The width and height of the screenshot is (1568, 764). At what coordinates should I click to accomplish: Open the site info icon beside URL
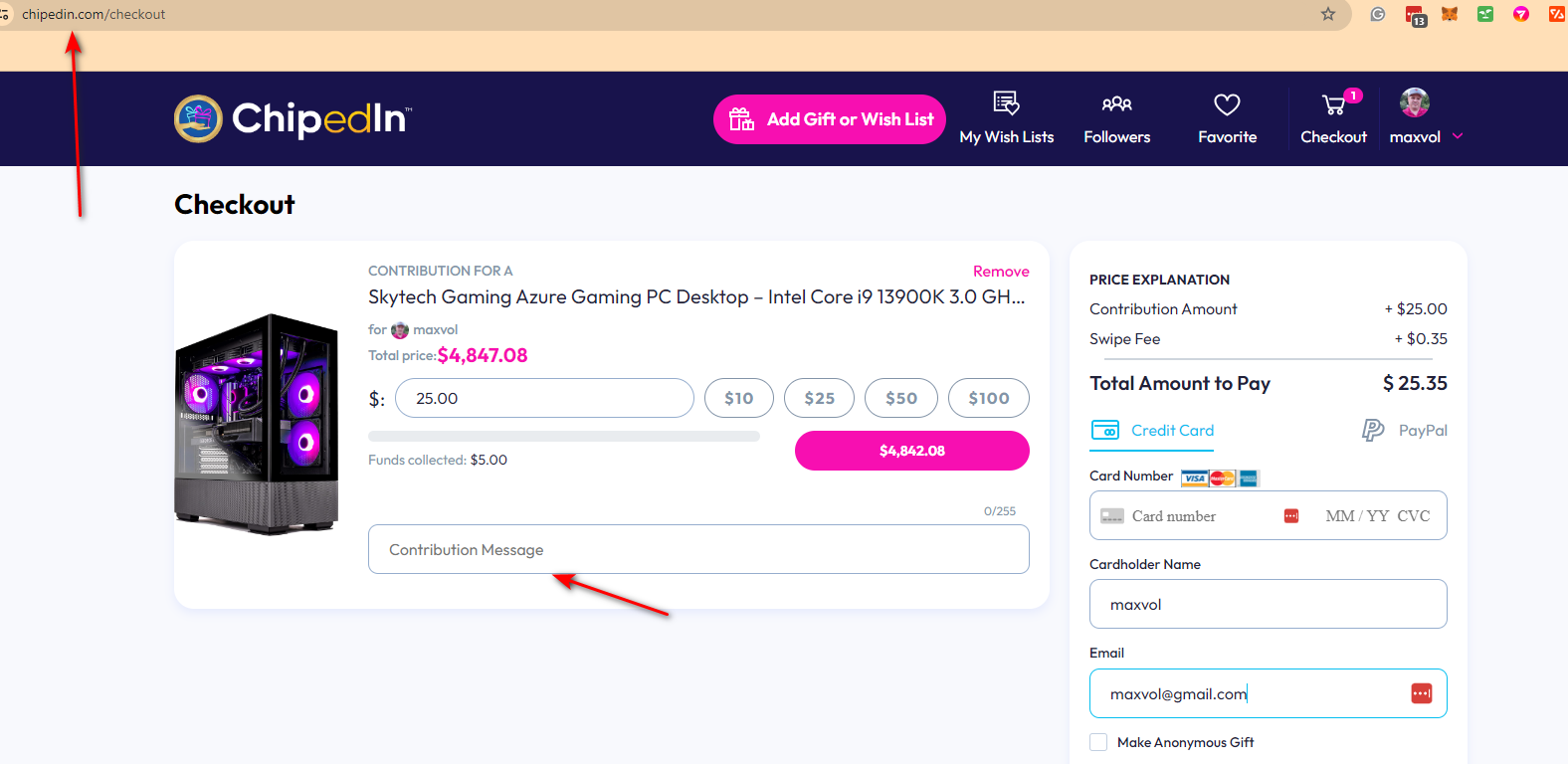(x=5, y=14)
